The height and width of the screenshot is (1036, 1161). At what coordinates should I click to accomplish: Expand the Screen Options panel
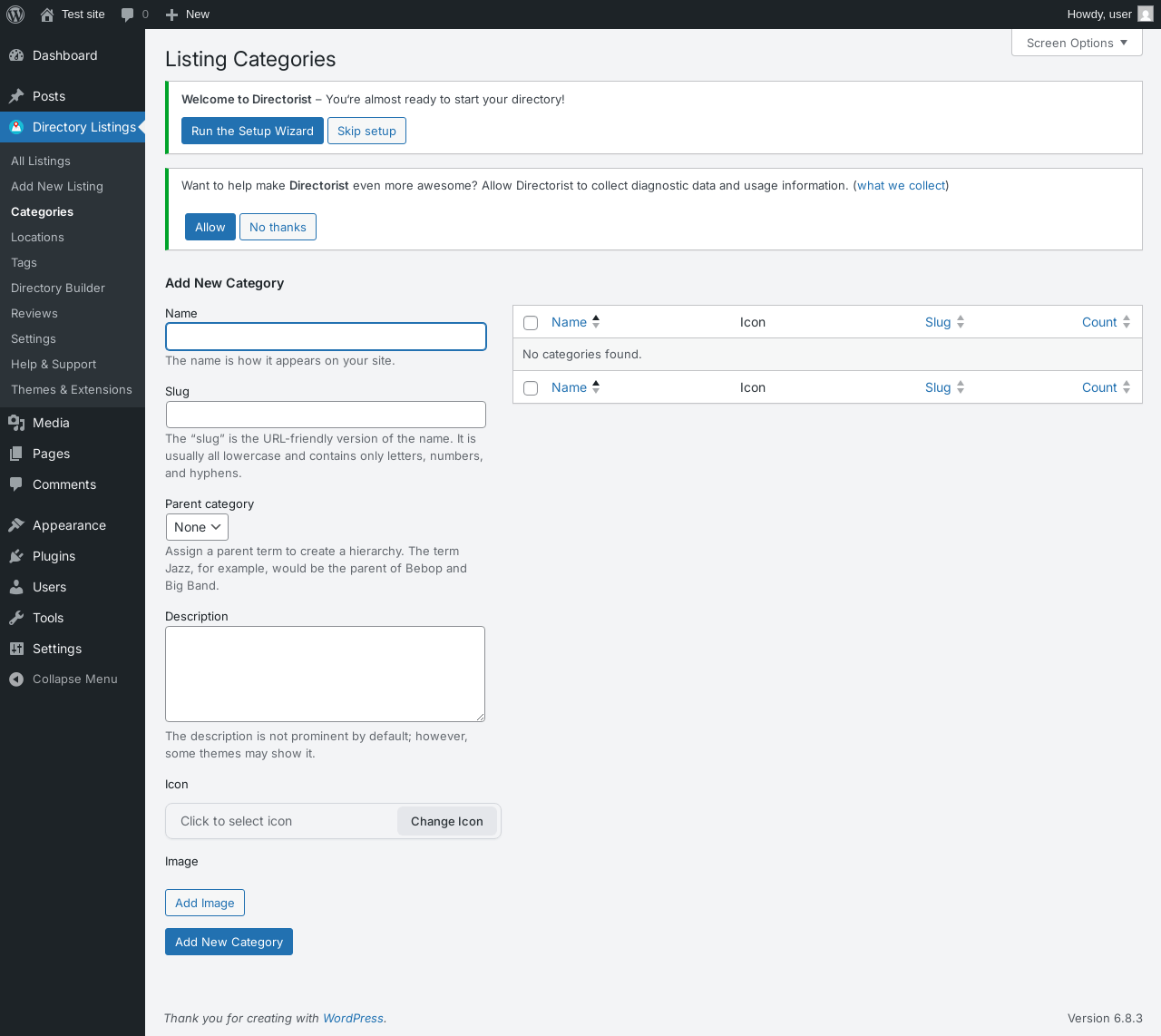pos(1077,43)
